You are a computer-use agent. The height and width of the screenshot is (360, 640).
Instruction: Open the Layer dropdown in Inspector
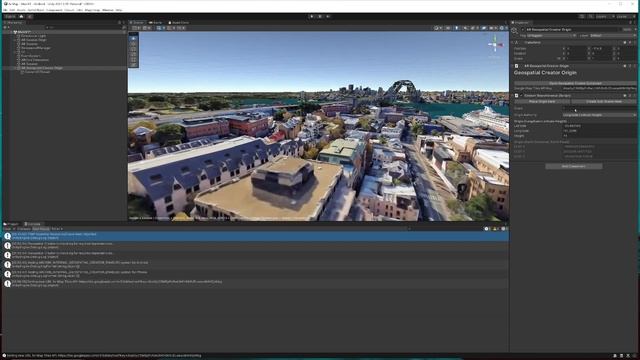(x=613, y=36)
